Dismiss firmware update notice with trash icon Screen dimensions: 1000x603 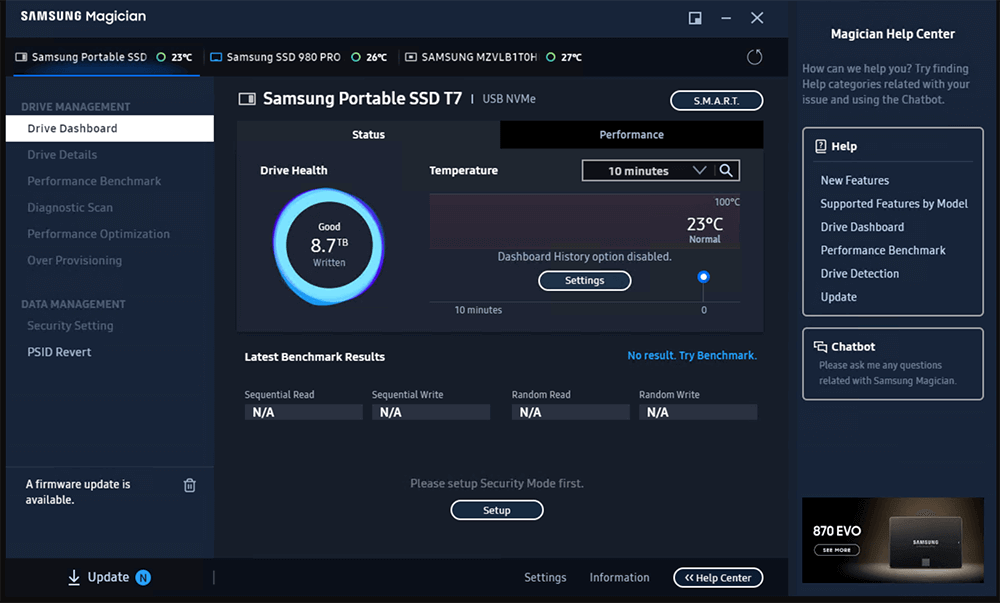pos(189,485)
